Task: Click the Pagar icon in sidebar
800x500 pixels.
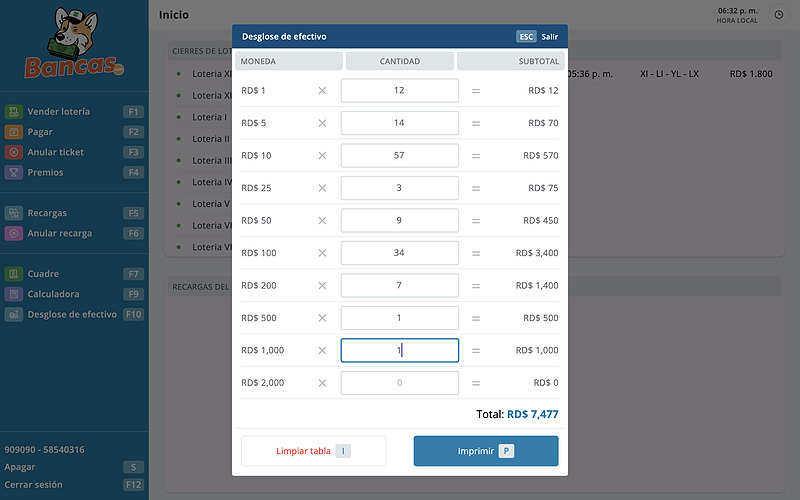Action: [14, 132]
